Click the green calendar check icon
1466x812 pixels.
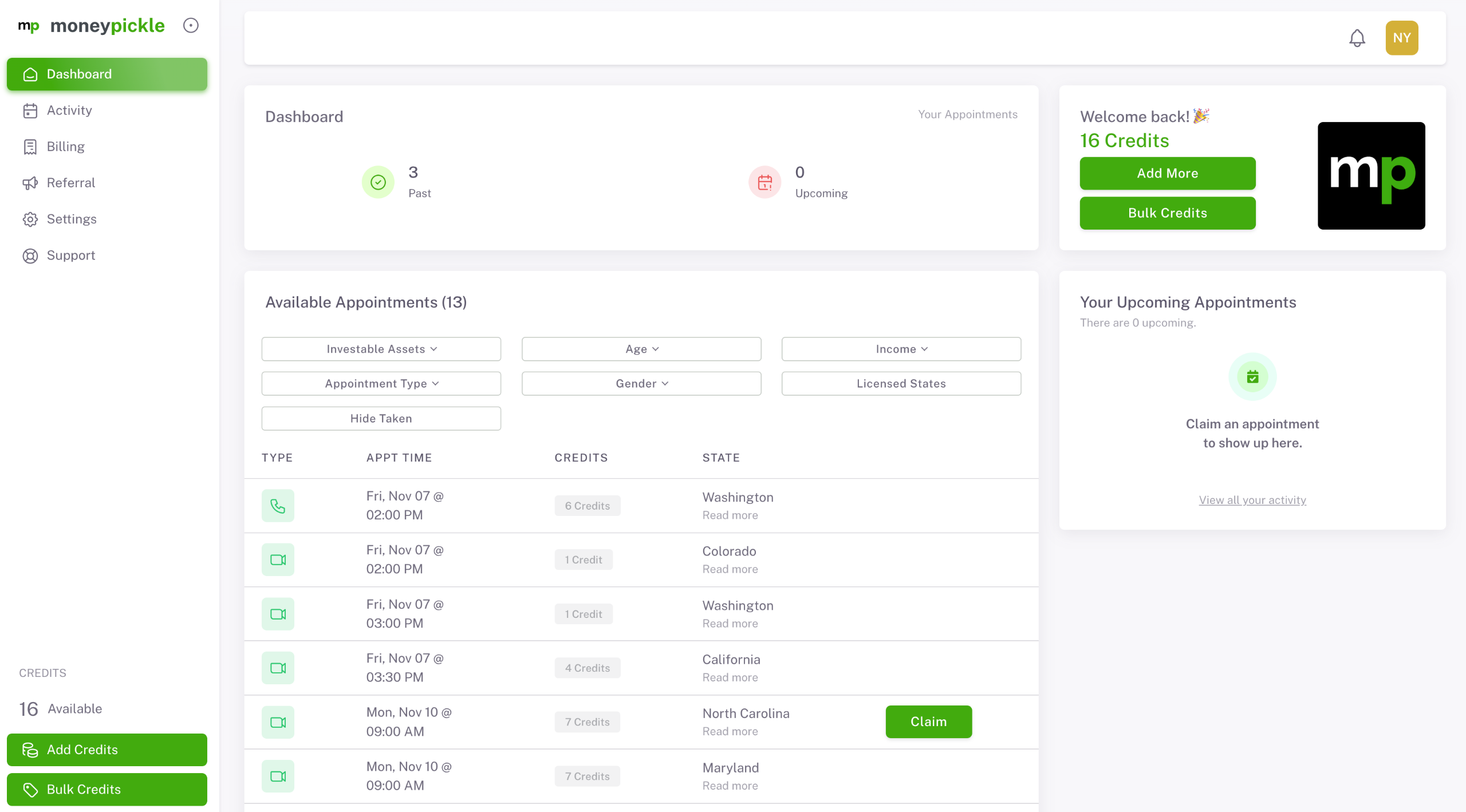(1252, 377)
